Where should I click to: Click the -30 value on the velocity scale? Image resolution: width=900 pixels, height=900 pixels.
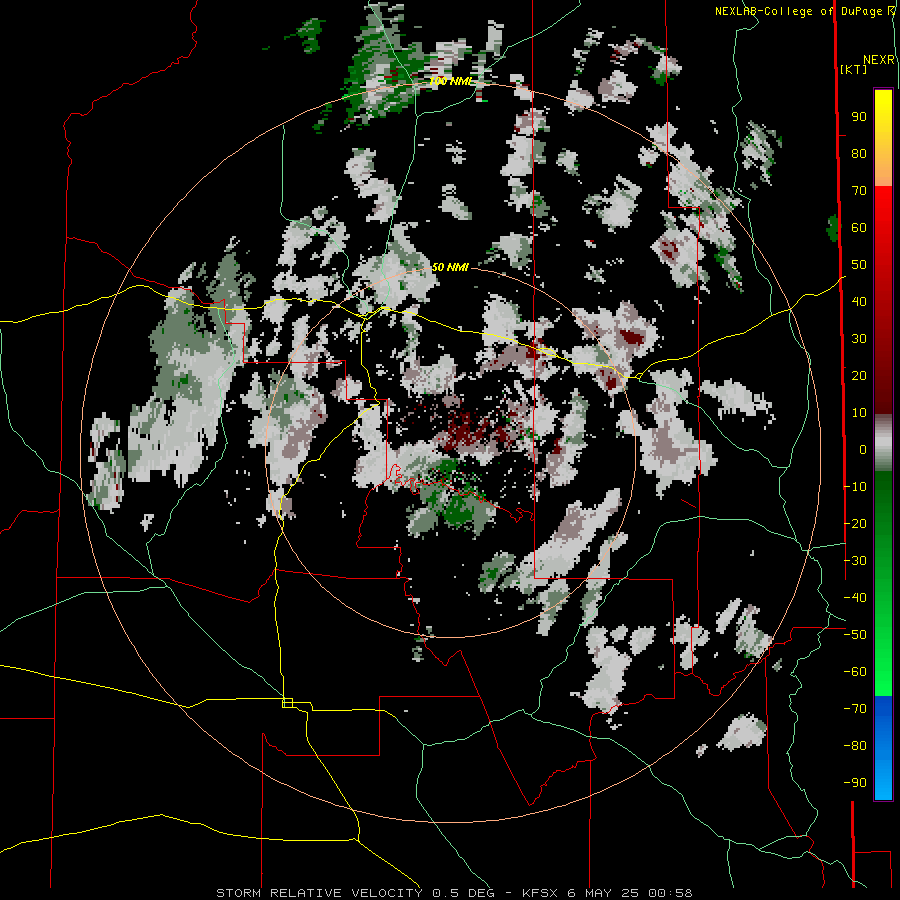coord(855,561)
